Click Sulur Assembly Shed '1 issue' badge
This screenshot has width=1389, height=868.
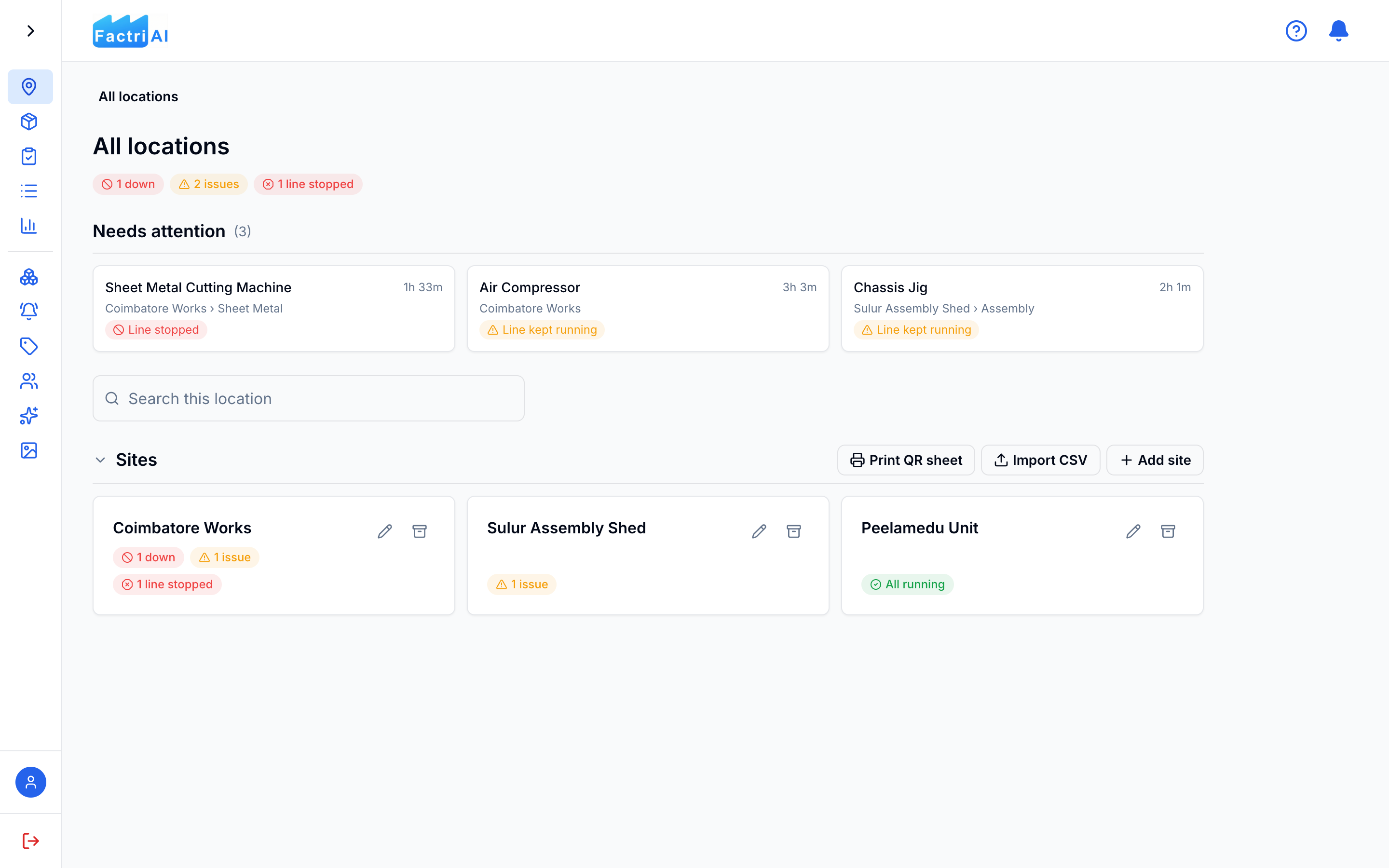pyautogui.click(x=522, y=584)
